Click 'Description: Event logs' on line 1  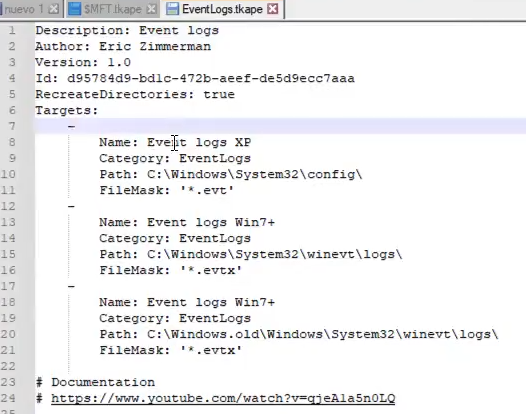pyautogui.click(x=127, y=31)
